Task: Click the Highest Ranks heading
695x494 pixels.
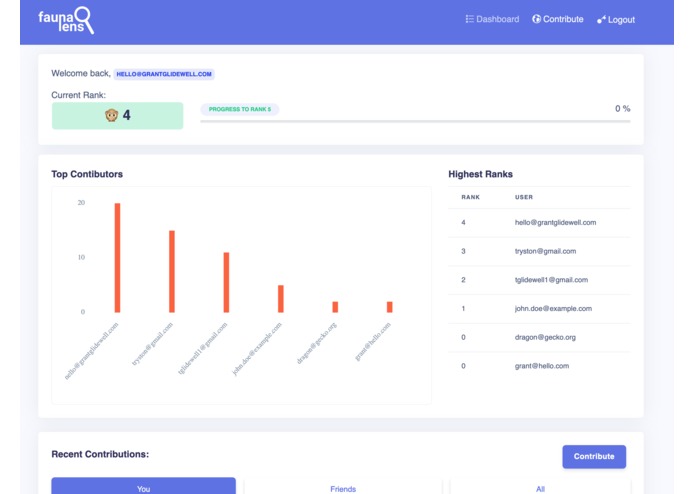Action: pos(480,174)
